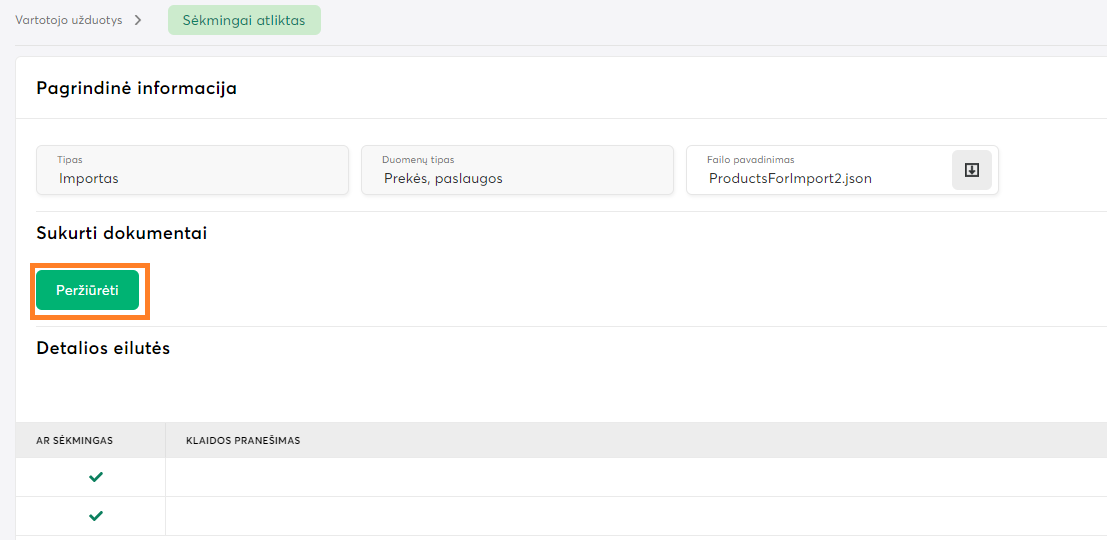Click the first row's green checkmark
This screenshot has width=1107, height=540.
point(96,477)
